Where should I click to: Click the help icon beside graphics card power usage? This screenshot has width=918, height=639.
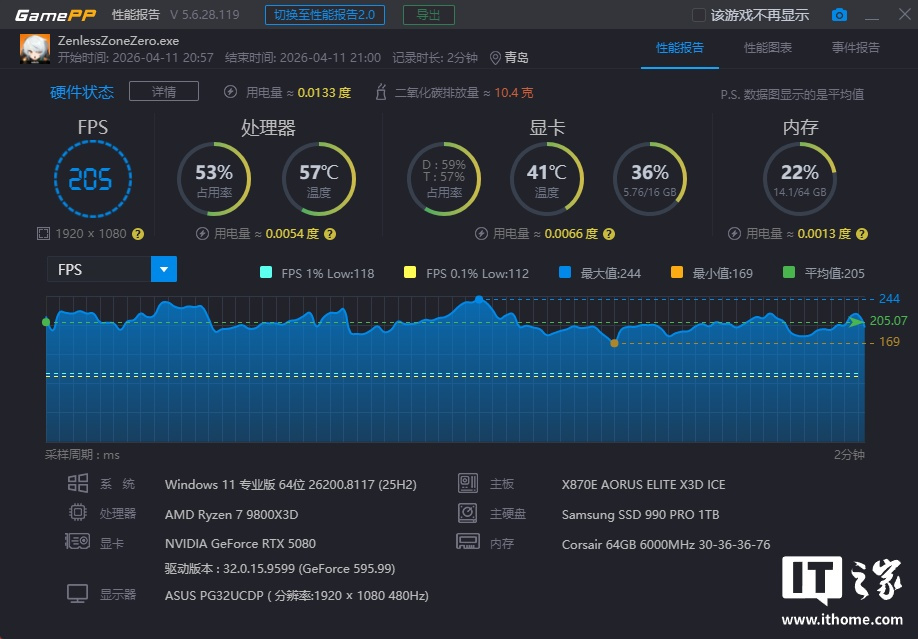(x=608, y=233)
